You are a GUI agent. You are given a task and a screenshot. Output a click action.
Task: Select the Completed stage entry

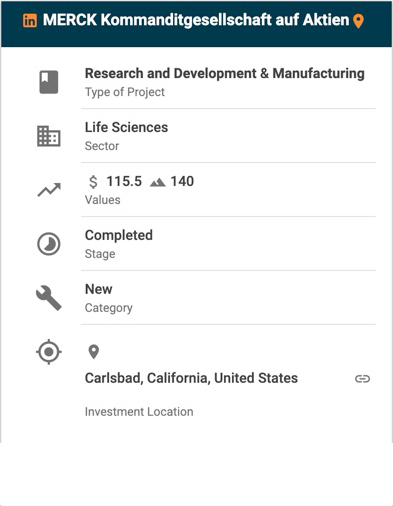coord(119,235)
